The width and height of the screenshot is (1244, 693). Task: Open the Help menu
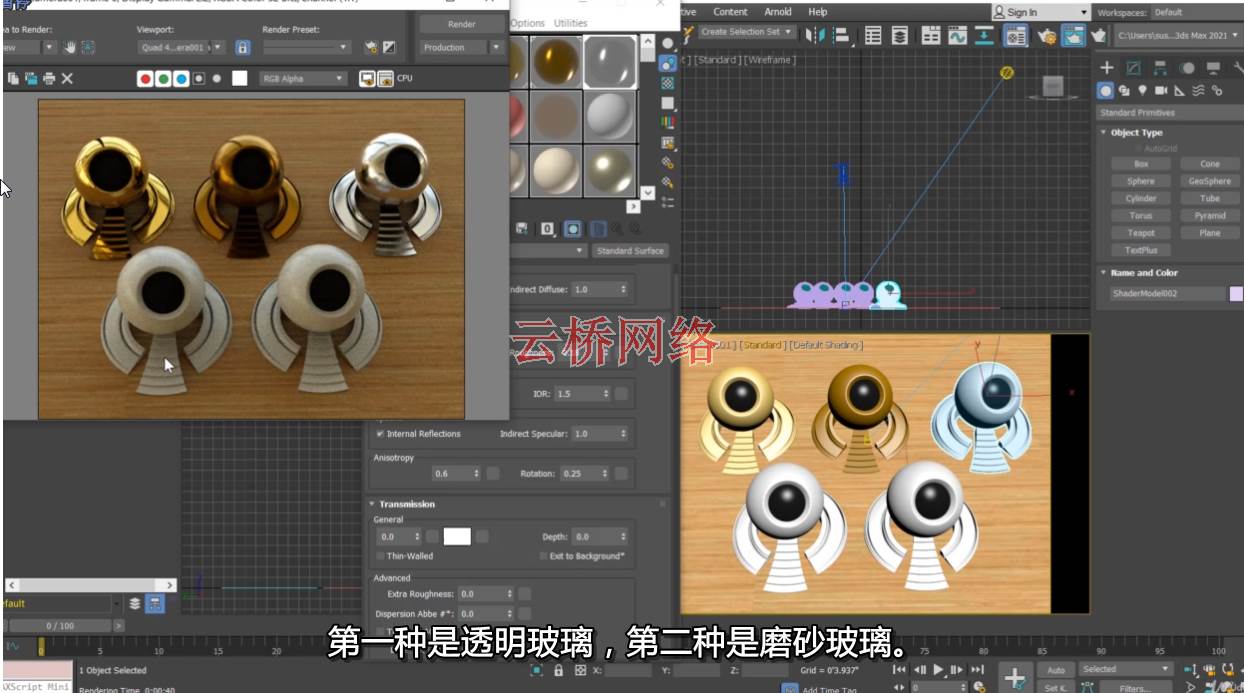coord(818,12)
